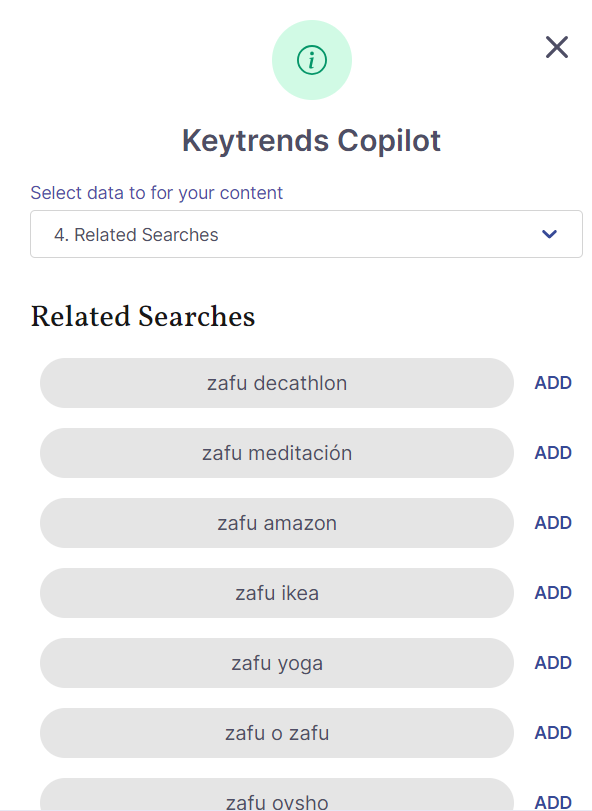Select the zafu decathlon search pill
The height and width of the screenshot is (811, 592).
click(x=277, y=383)
